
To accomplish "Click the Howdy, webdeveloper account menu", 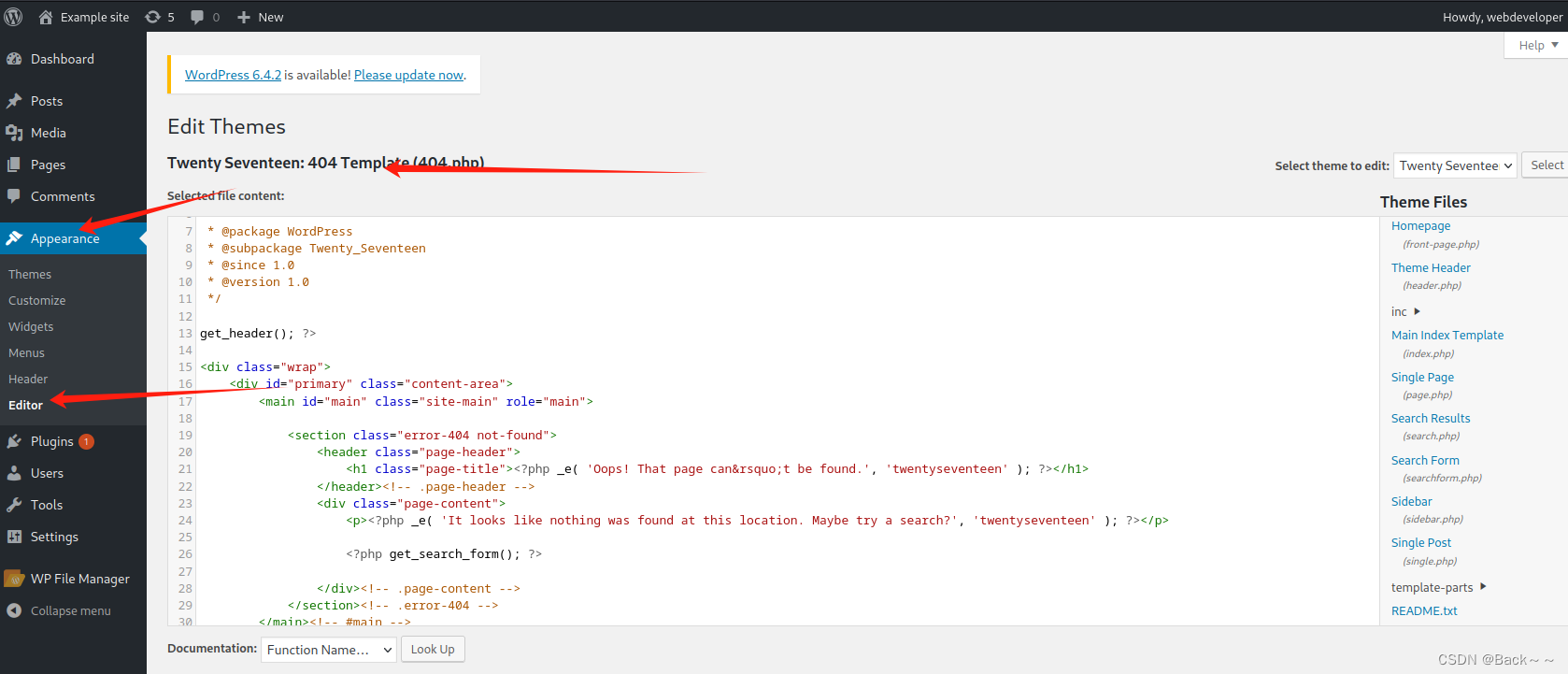I will coord(1502,17).
